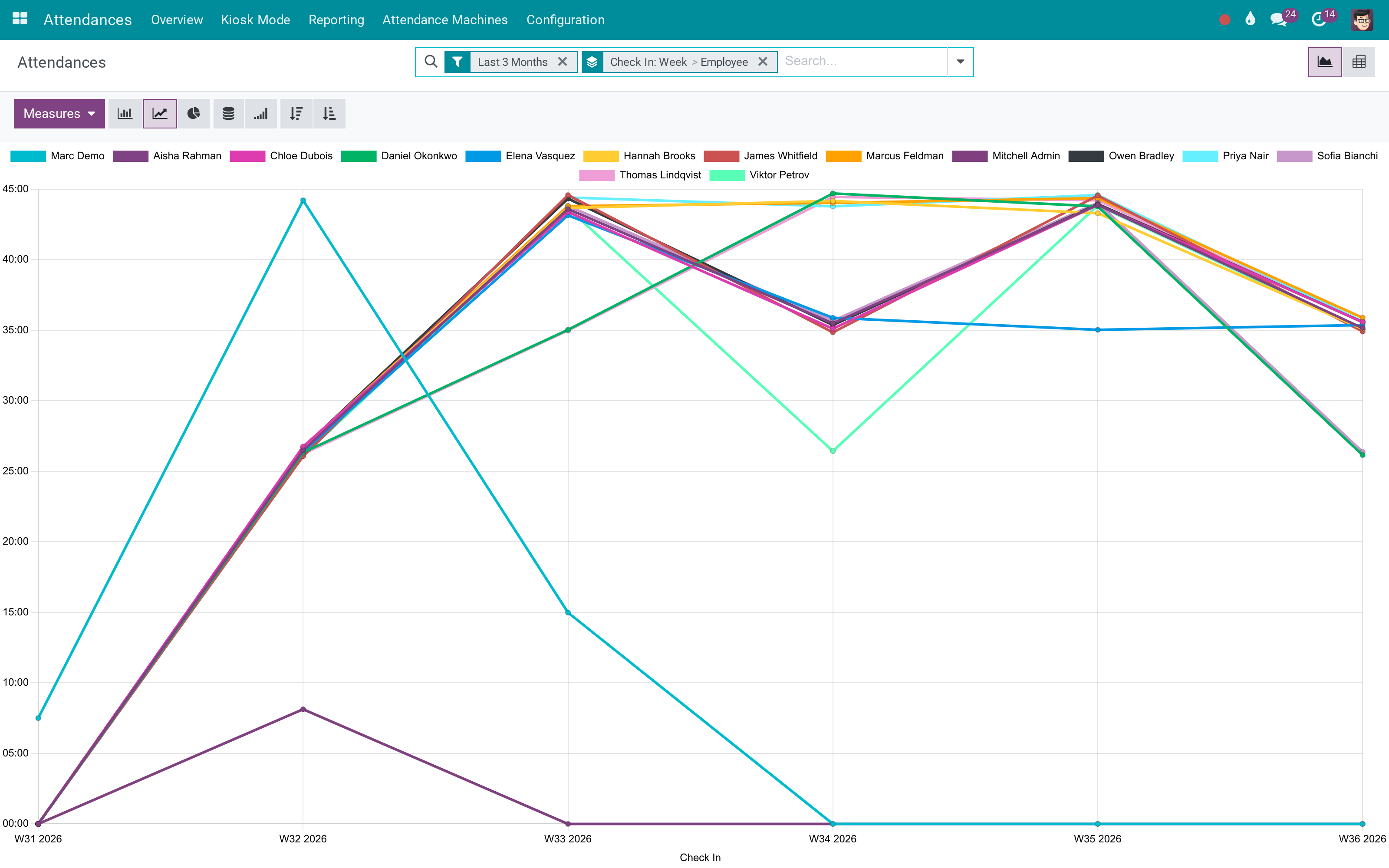
Task: Open the Overview menu
Action: 177,20
